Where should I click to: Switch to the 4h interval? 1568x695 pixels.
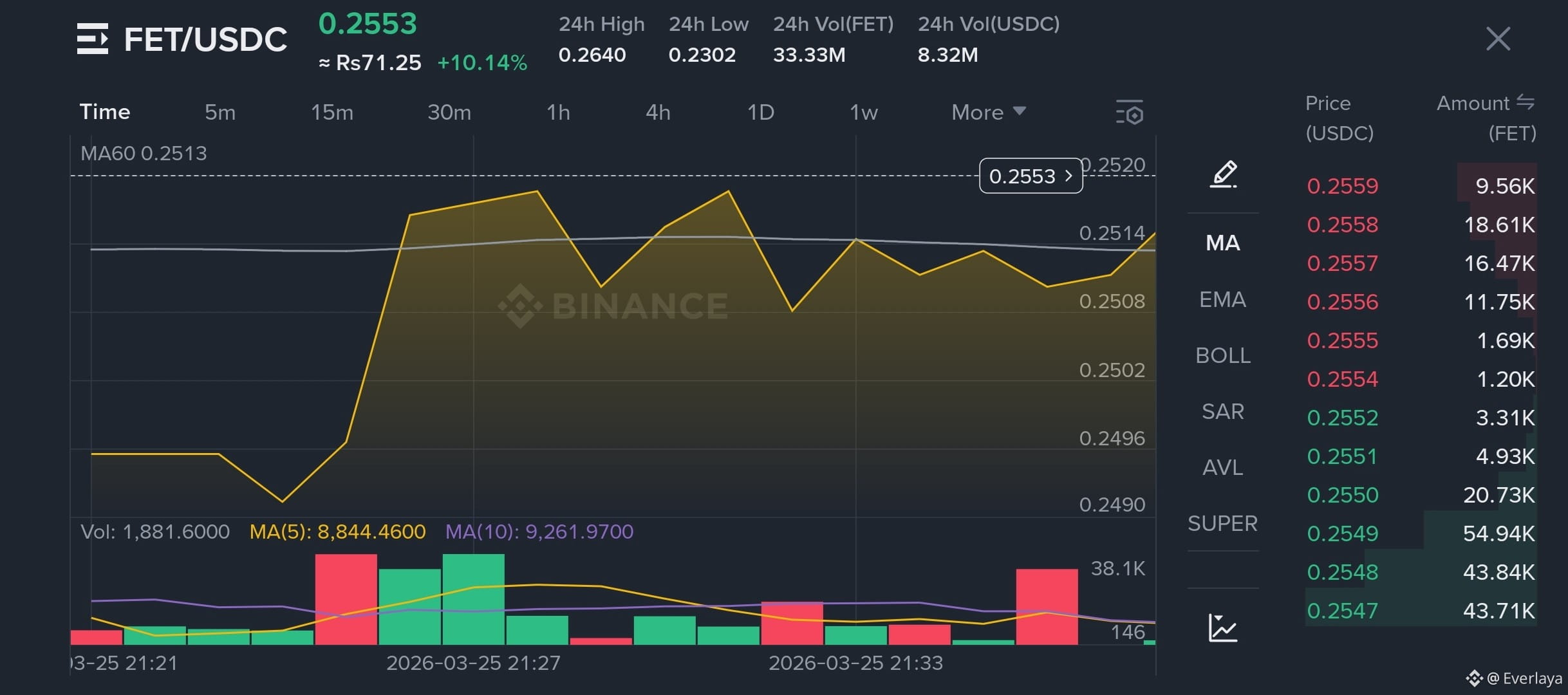pyautogui.click(x=658, y=113)
